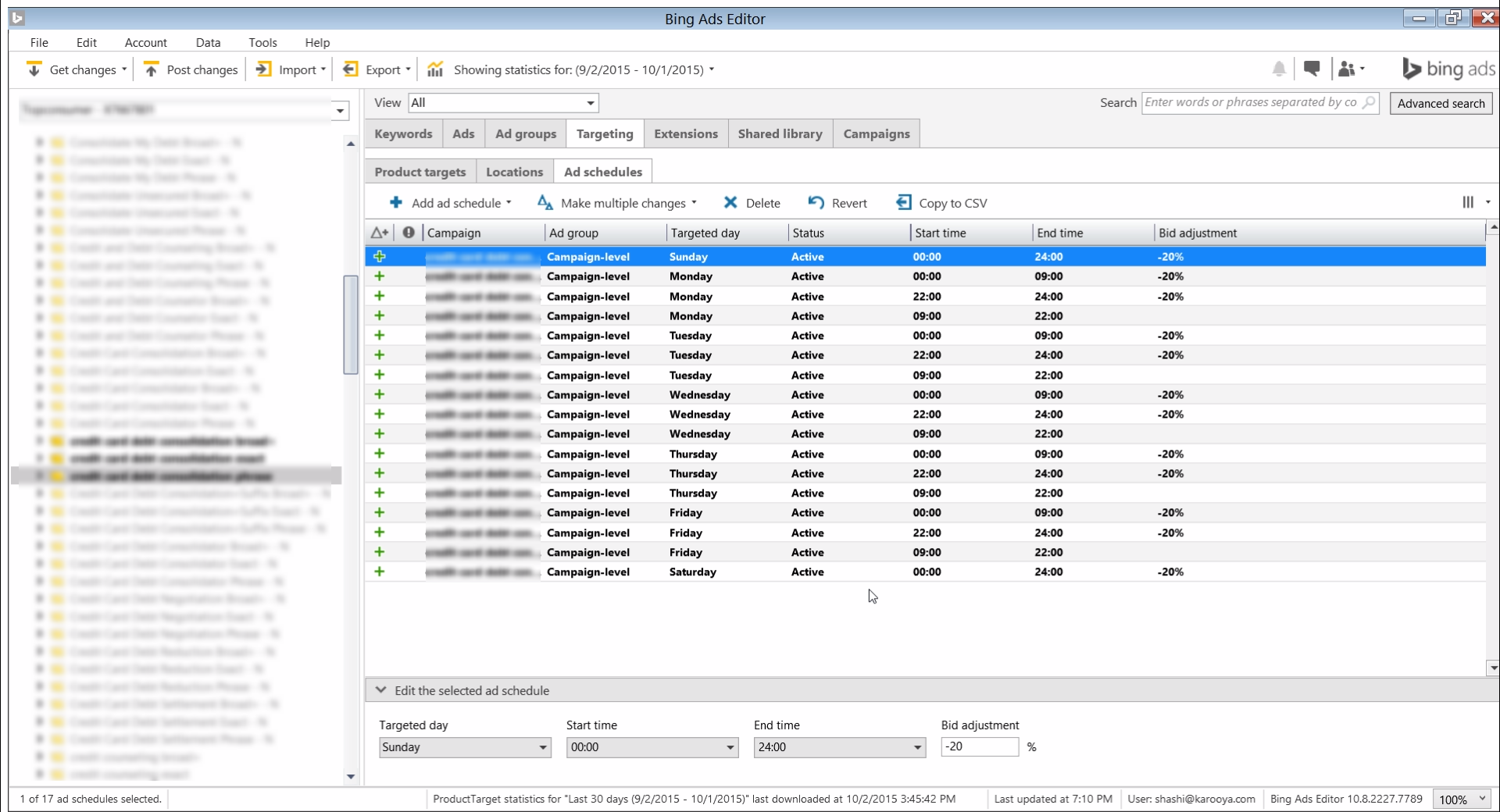Switch to the Ads tab
The image size is (1500, 812).
pos(463,134)
